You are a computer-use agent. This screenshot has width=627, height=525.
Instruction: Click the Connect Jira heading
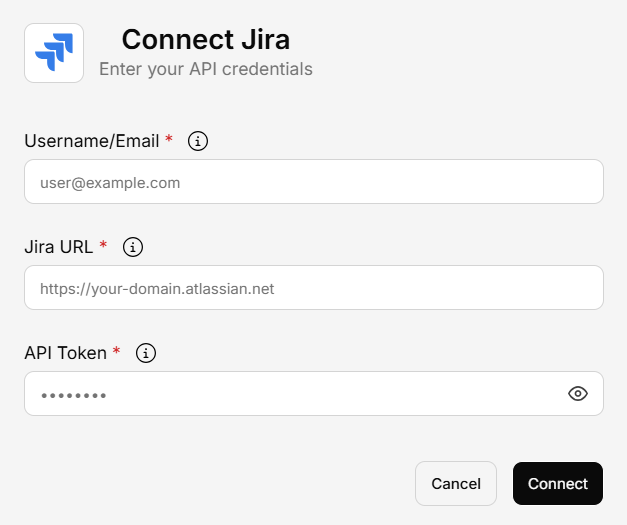coord(205,40)
